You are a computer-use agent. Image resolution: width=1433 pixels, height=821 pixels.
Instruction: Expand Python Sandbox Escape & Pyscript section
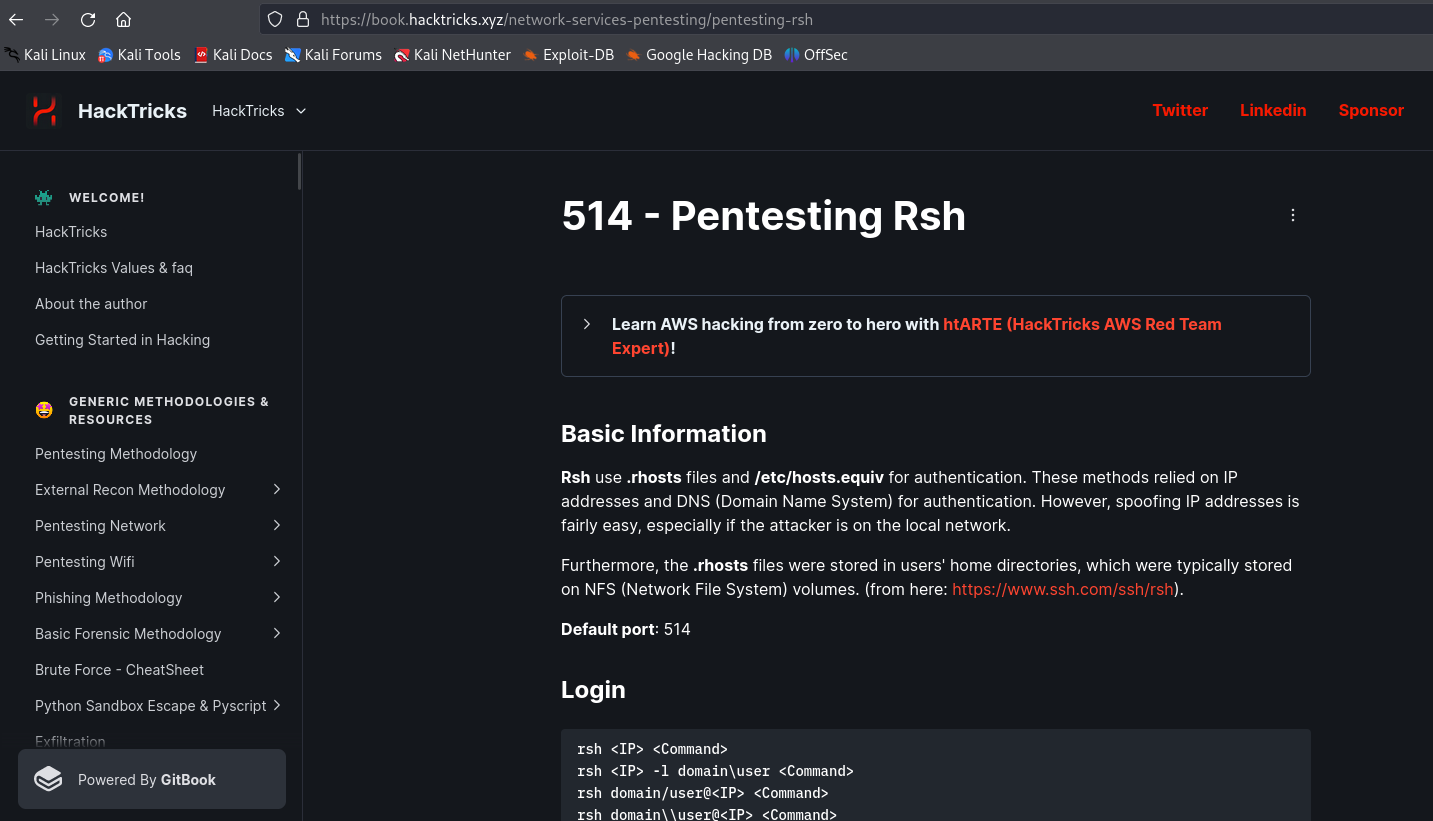click(277, 705)
